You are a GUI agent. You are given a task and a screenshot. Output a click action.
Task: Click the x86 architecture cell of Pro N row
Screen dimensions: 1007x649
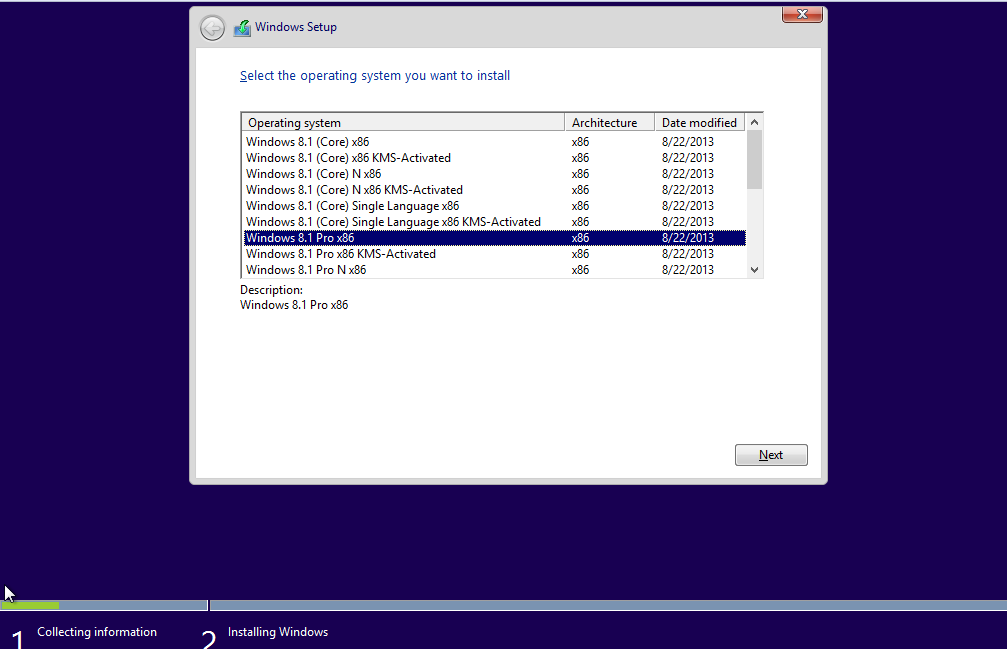pyautogui.click(x=581, y=270)
